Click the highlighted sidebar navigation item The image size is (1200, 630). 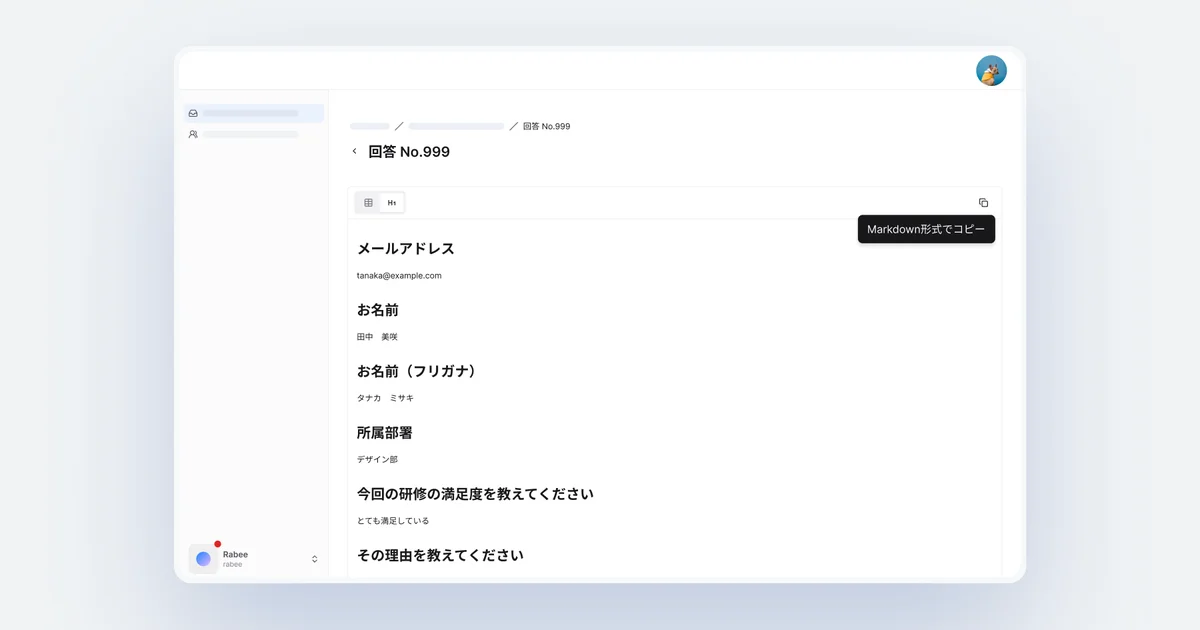pos(253,113)
